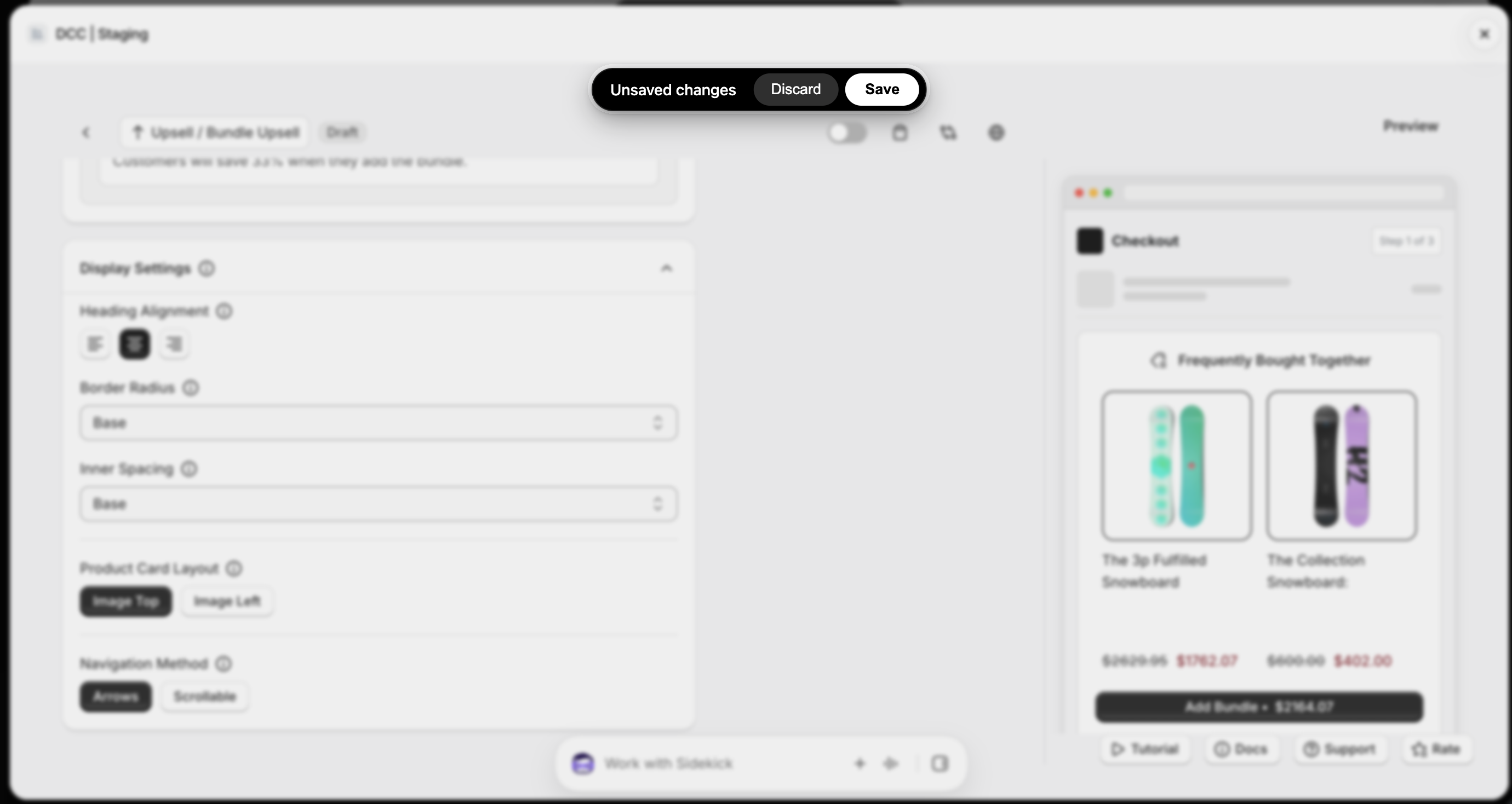Click the $402.00 discounted price
The image size is (1512, 804).
pos(1362,662)
